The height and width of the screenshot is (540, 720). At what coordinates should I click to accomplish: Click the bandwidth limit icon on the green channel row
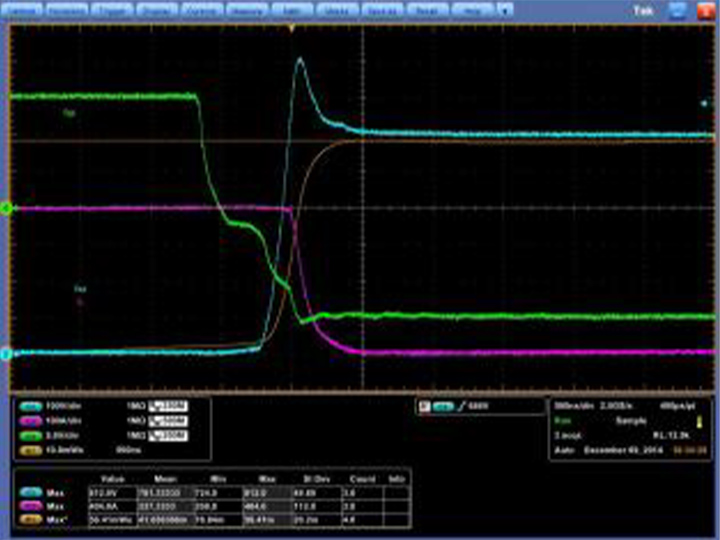coord(168,435)
